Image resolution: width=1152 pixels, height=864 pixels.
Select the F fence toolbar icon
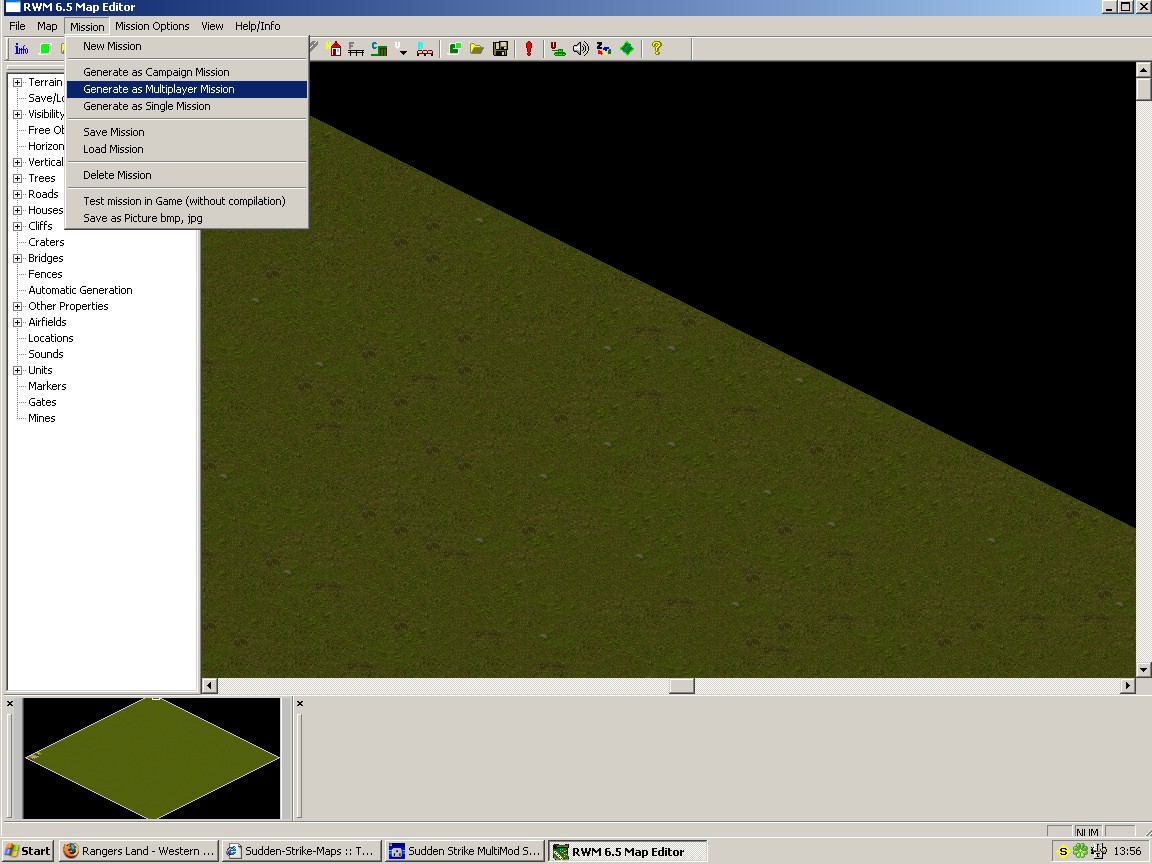[356, 48]
